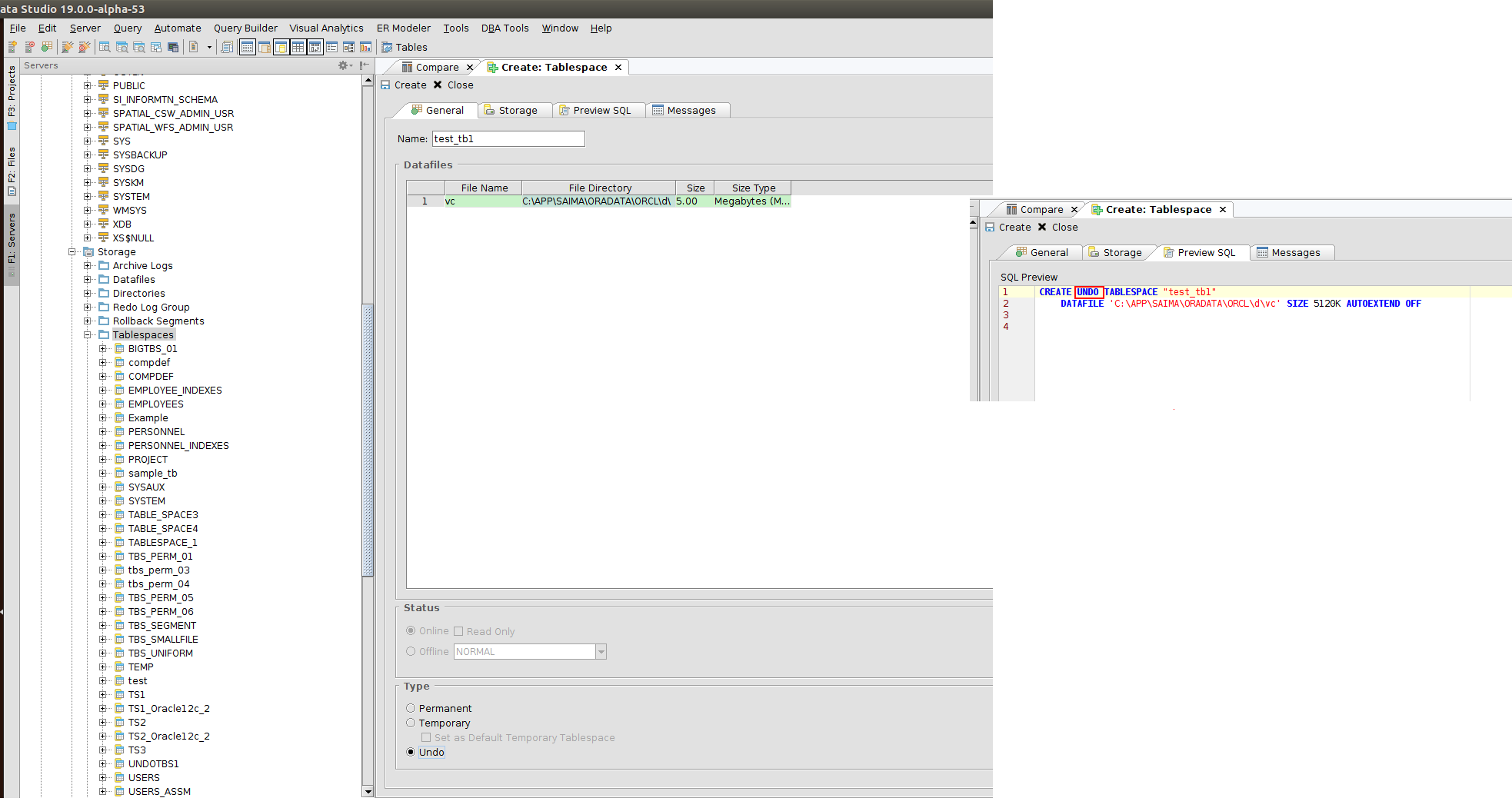Click Close in the right Create Tablespace panel
Image resolution: width=1512 pixels, height=808 pixels.
tap(1058, 228)
